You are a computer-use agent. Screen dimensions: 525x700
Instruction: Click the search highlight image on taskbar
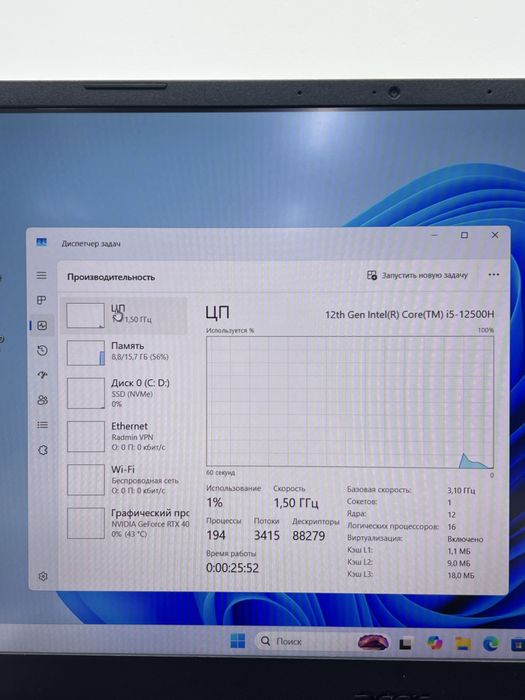tap(373, 642)
